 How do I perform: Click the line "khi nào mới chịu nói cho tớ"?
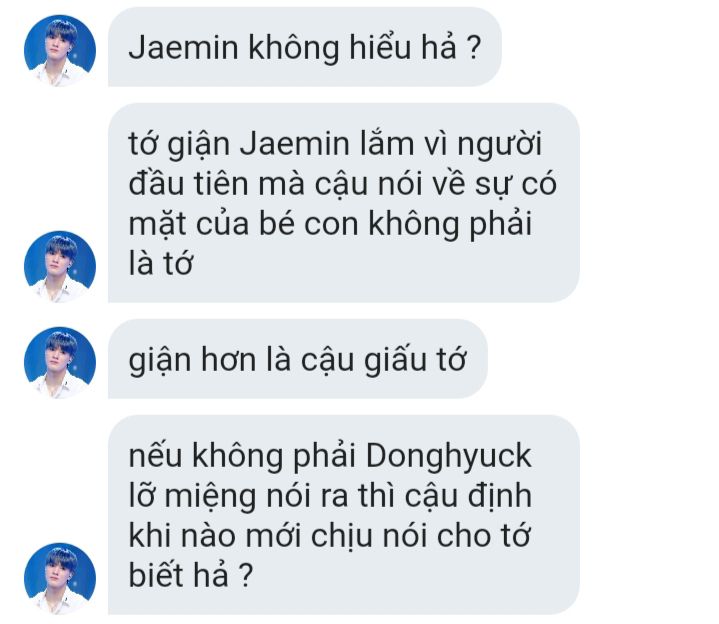pyautogui.click(x=329, y=536)
